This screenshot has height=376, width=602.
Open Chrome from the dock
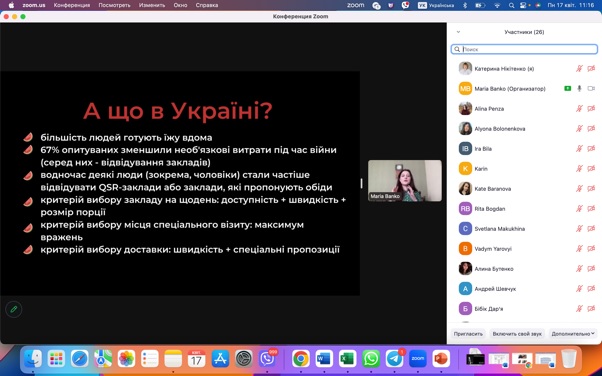pyautogui.click(x=301, y=359)
